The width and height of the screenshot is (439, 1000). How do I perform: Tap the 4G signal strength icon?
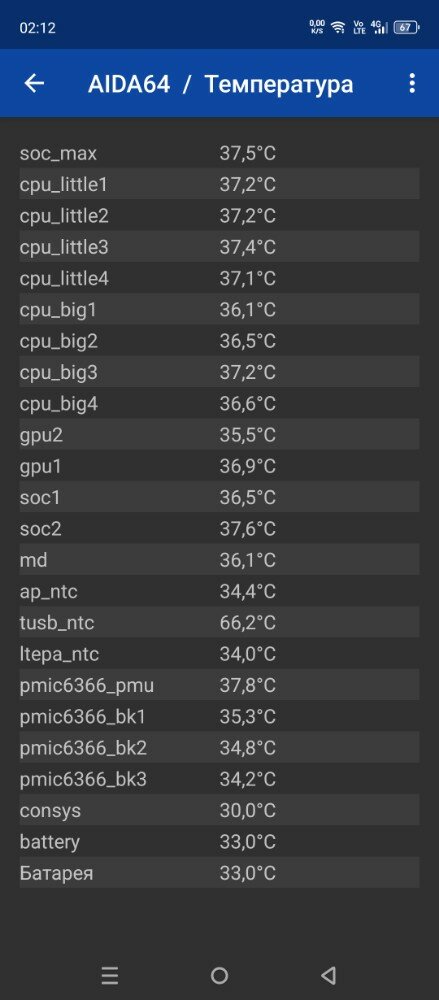tap(379, 27)
